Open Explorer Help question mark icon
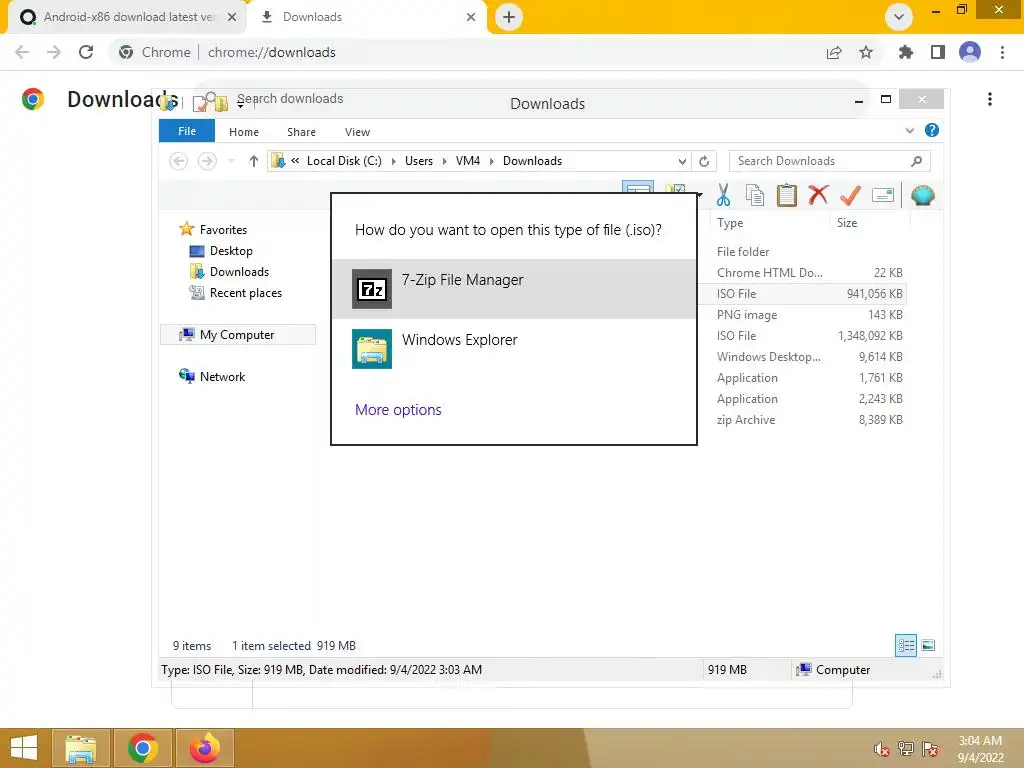Screen dimensions: 1024x768 pos(932,131)
